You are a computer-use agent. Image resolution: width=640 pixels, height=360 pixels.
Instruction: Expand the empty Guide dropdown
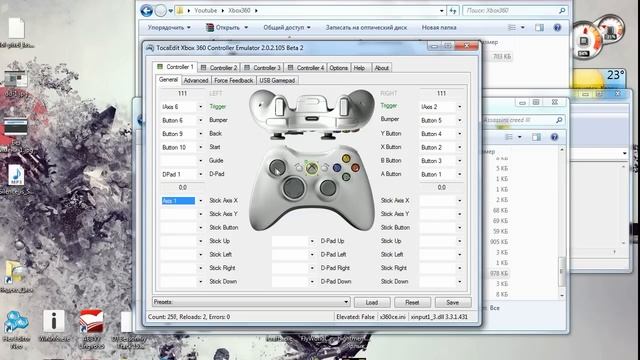[200, 161]
